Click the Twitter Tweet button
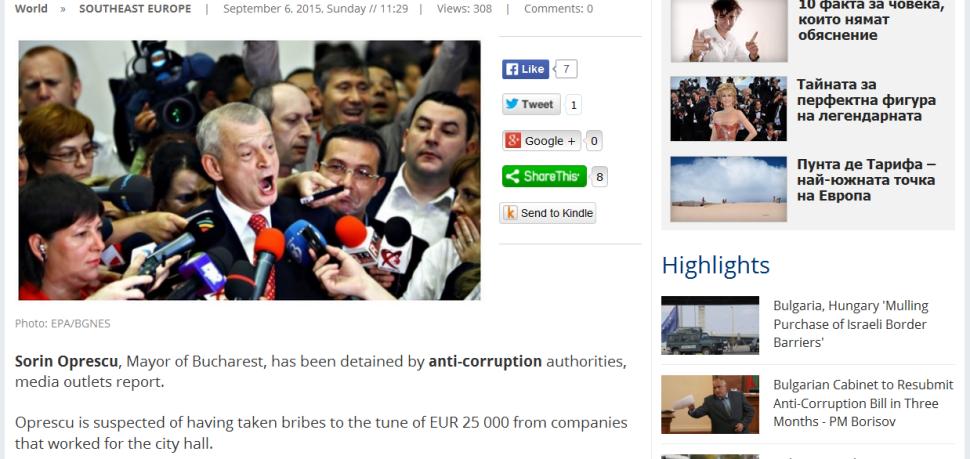 coord(531,105)
